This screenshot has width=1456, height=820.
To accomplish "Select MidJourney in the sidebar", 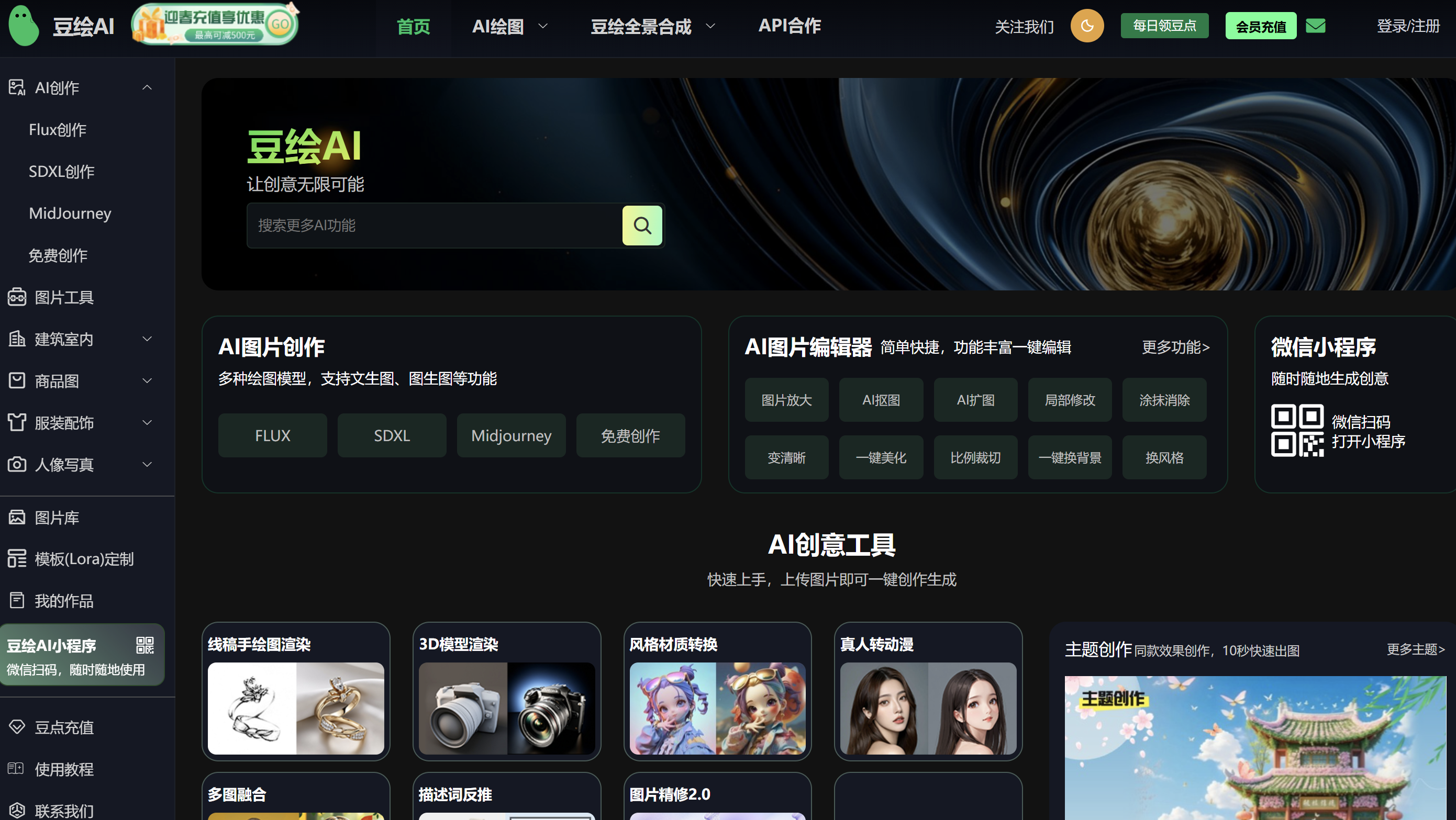I will pos(70,213).
